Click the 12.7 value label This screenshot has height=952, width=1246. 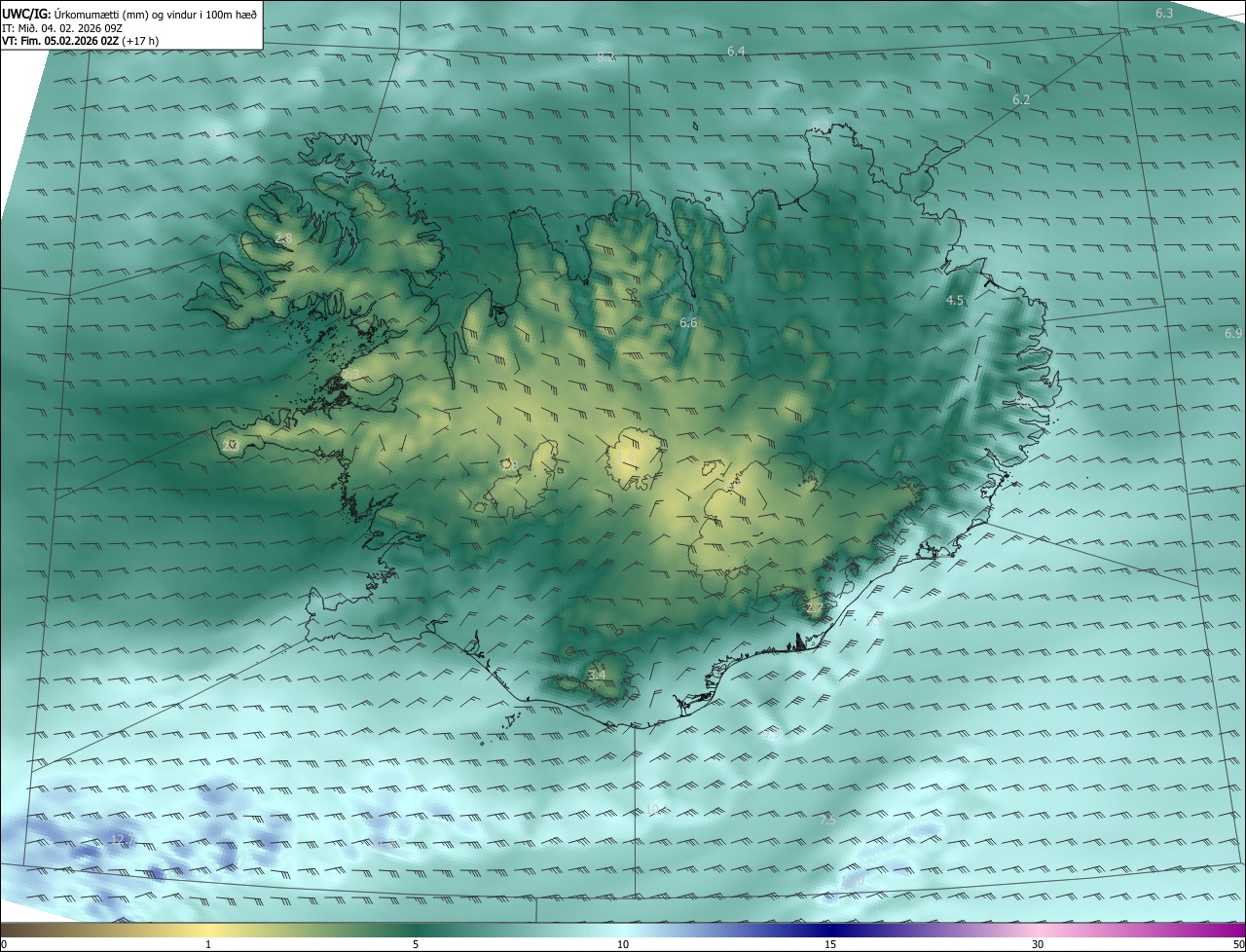pos(122,839)
